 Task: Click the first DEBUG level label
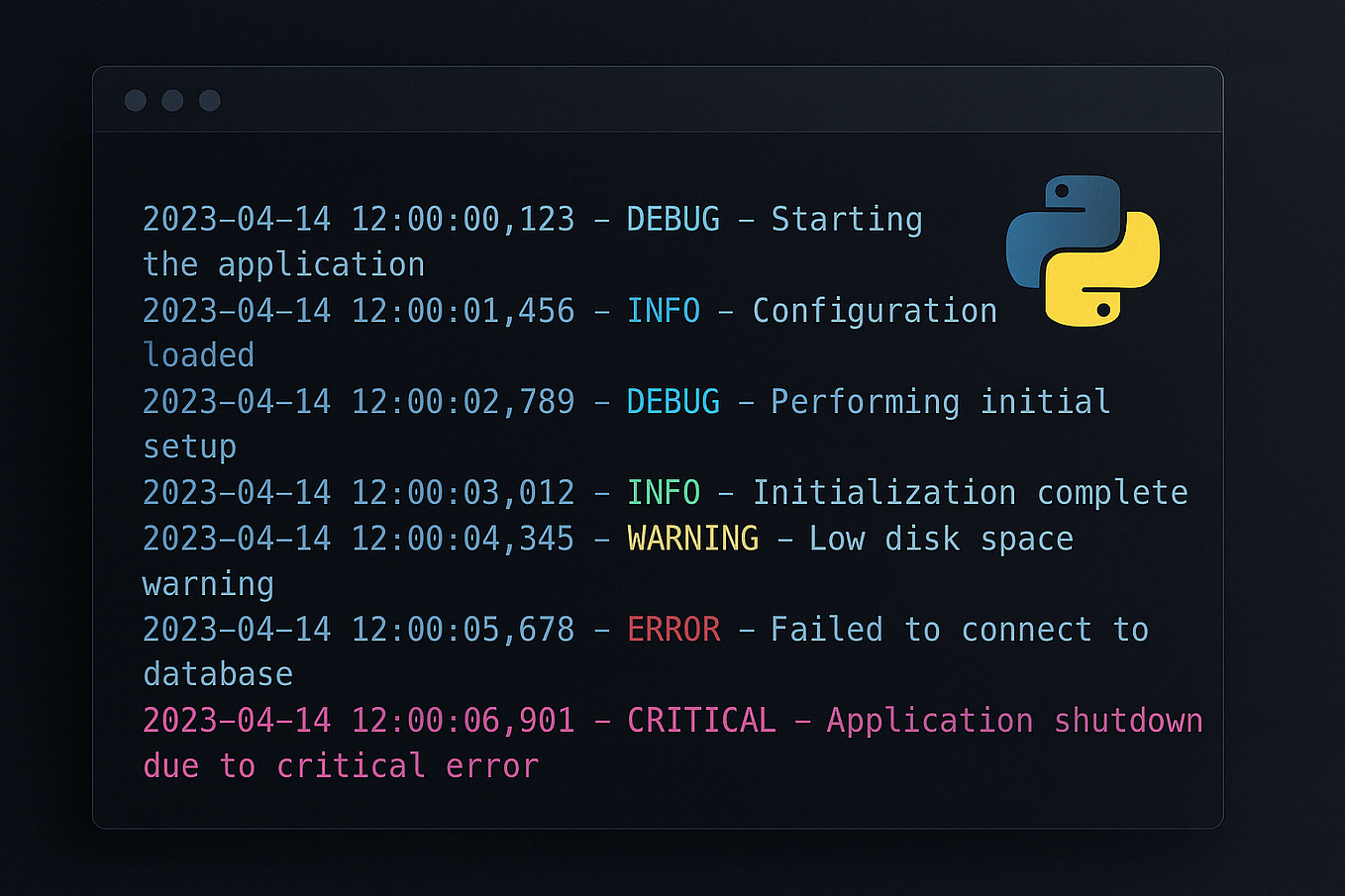tap(673, 219)
